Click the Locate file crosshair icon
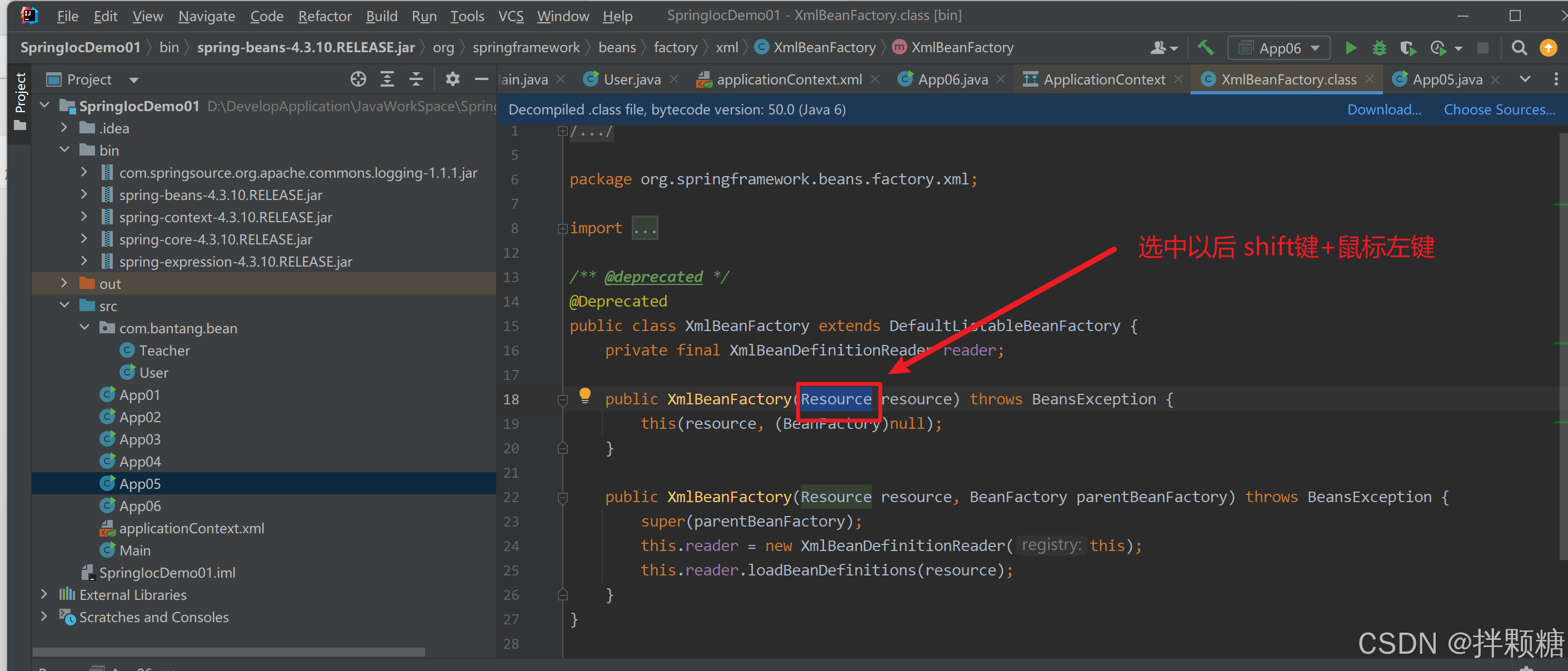The height and width of the screenshot is (671, 1568). 358,79
